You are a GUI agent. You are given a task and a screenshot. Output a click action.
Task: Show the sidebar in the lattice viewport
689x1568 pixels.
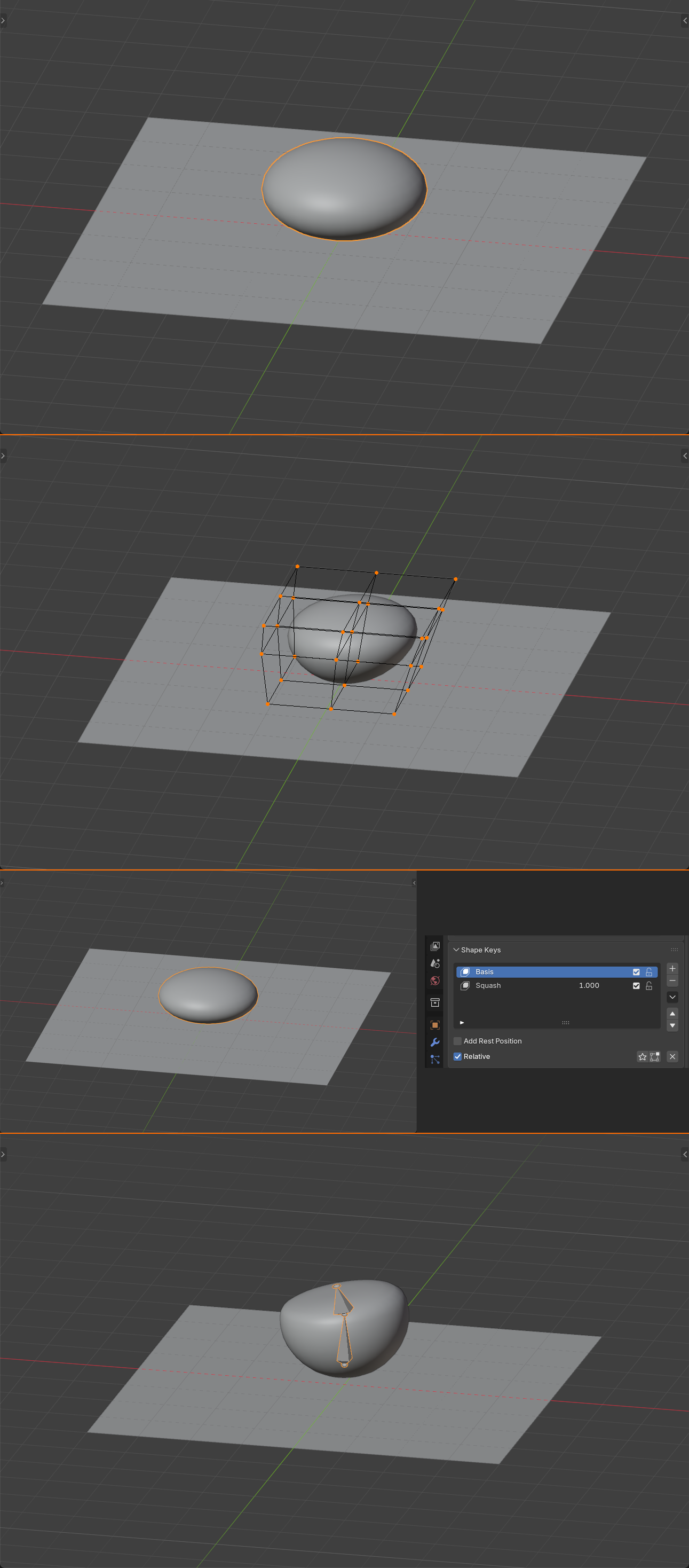click(685, 456)
